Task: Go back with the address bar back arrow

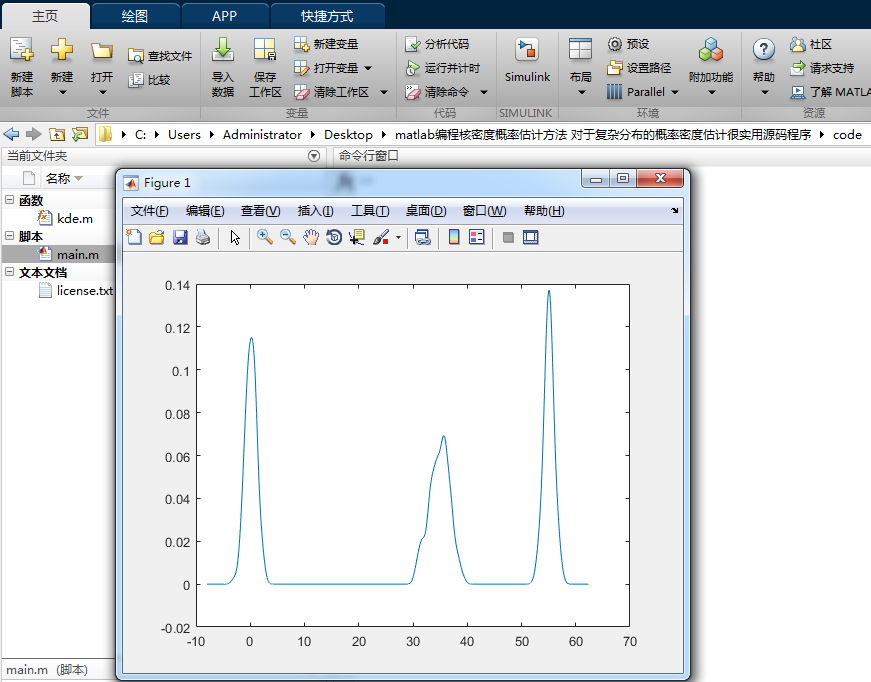Action: tap(11, 134)
